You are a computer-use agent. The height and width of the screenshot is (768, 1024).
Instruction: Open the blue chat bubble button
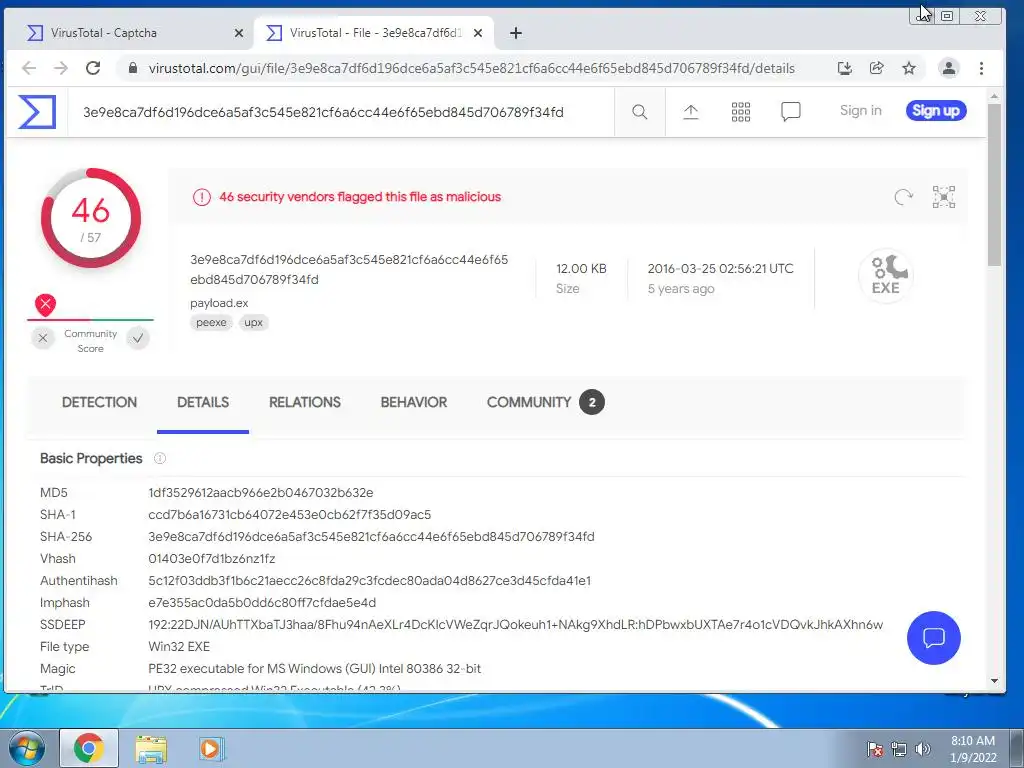coord(933,638)
